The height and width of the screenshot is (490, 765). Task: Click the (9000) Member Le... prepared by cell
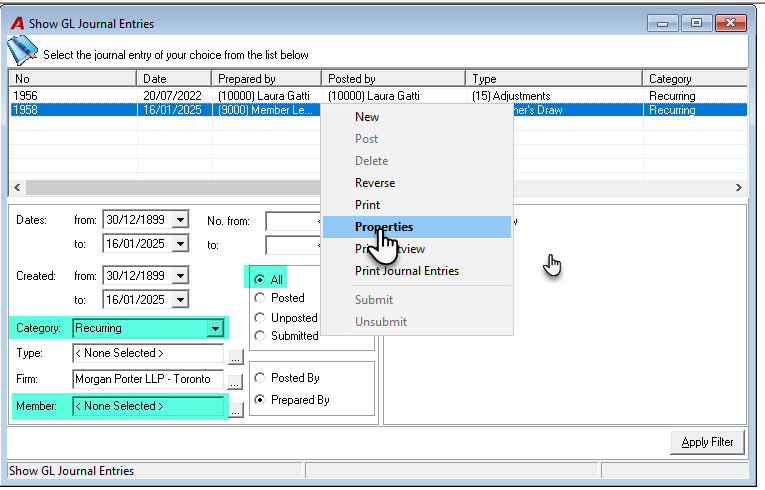click(x=265, y=110)
